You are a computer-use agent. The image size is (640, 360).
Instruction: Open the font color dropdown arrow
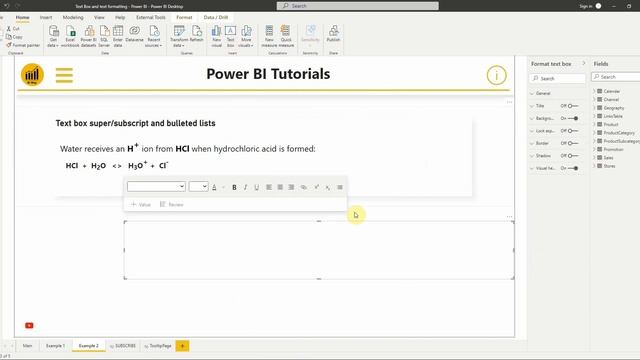[x=223, y=187]
